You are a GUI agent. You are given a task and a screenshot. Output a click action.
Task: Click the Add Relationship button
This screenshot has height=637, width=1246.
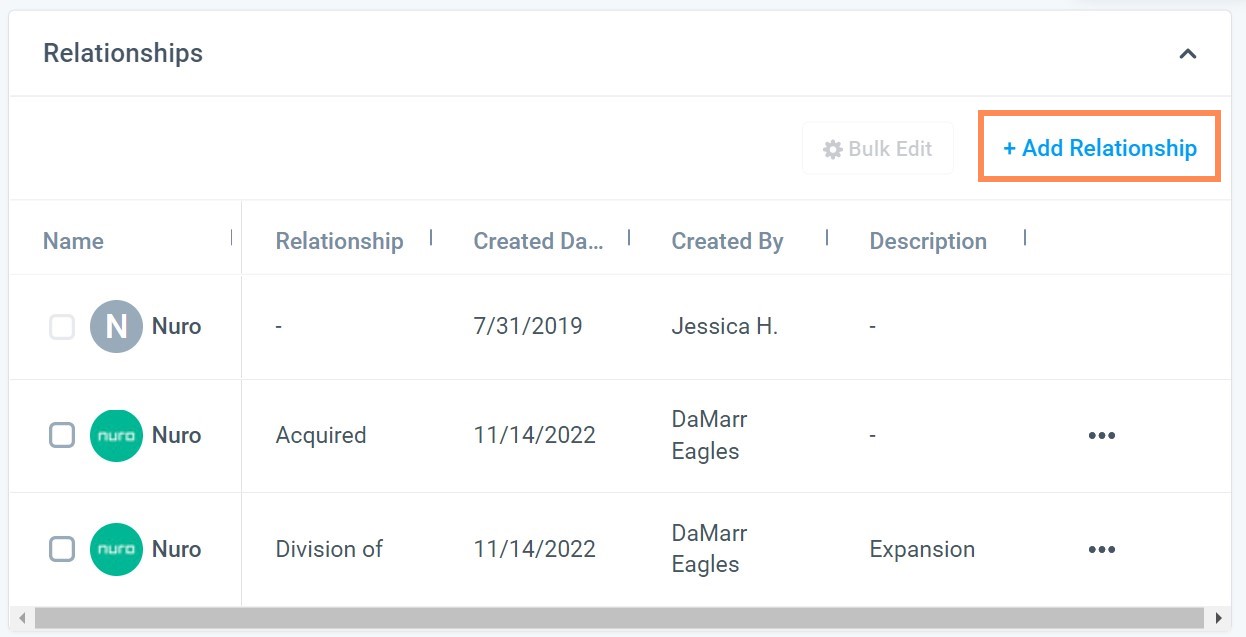(x=1099, y=148)
